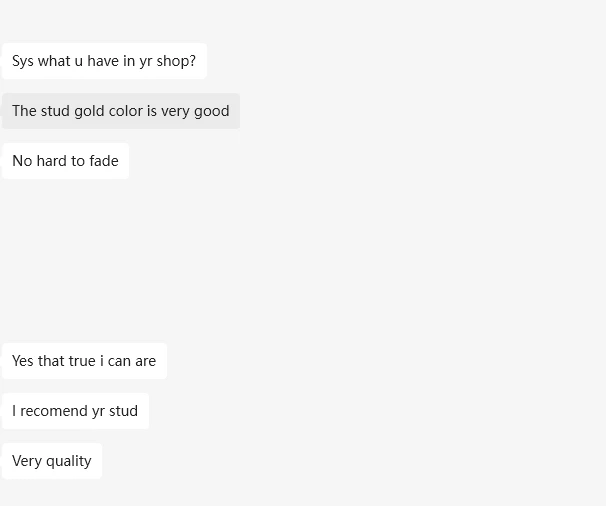Select the highlighted "stud gold color" message
The width and height of the screenshot is (606, 506).
120,111
